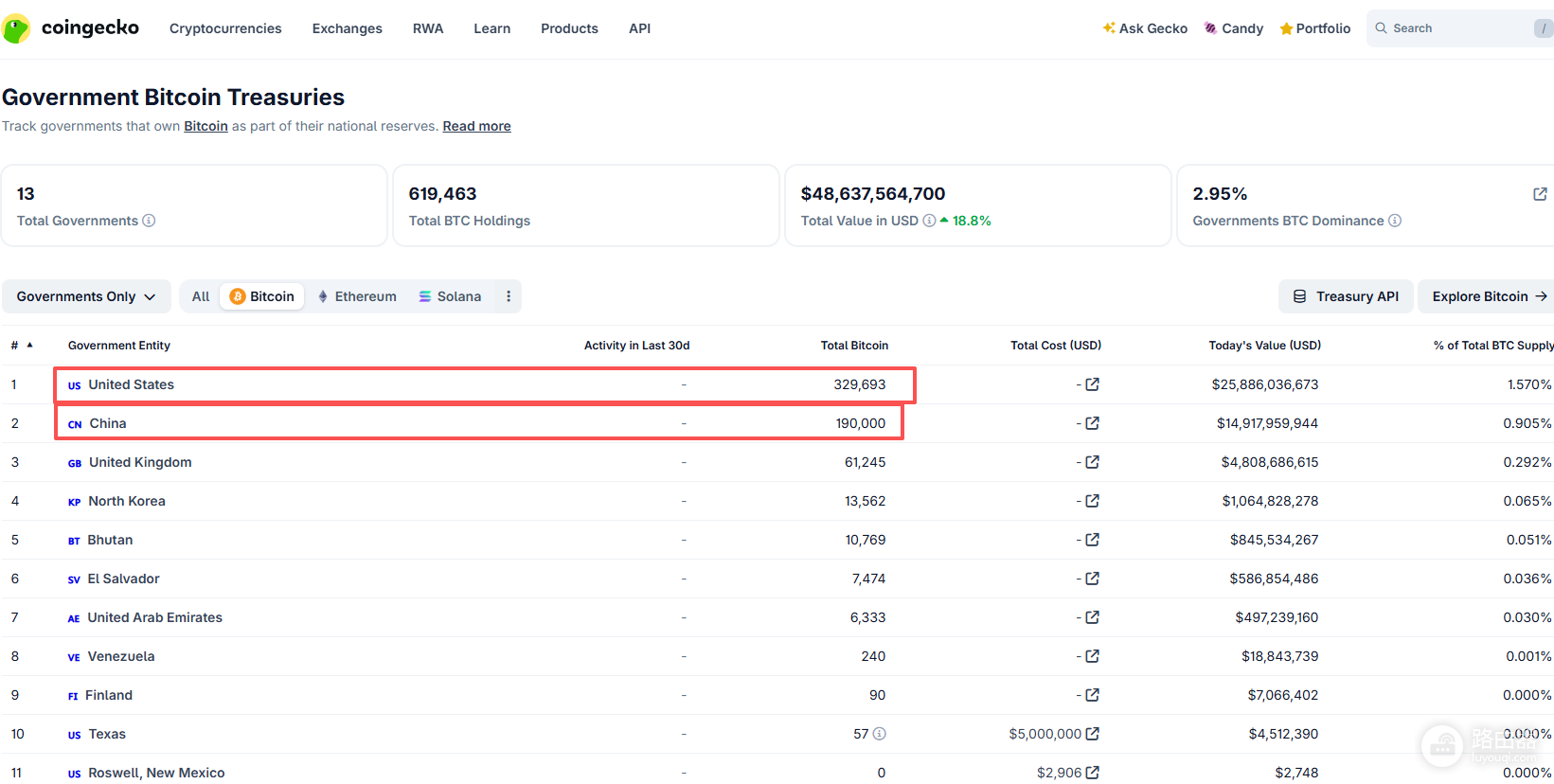Click the 18.8% change indicator

(x=965, y=221)
